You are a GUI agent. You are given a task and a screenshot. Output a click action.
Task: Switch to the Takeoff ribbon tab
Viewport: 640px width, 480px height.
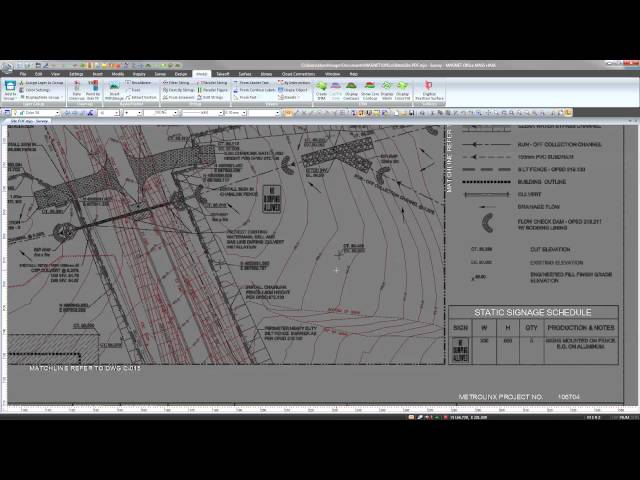click(x=222, y=74)
